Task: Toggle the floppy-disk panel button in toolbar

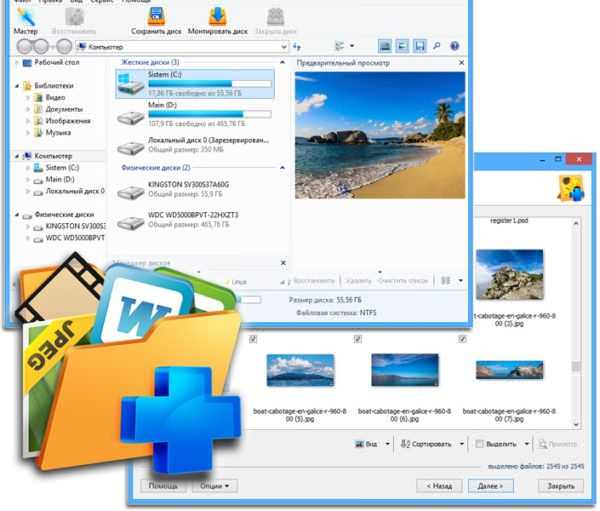Action: click(x=420, y=46)
